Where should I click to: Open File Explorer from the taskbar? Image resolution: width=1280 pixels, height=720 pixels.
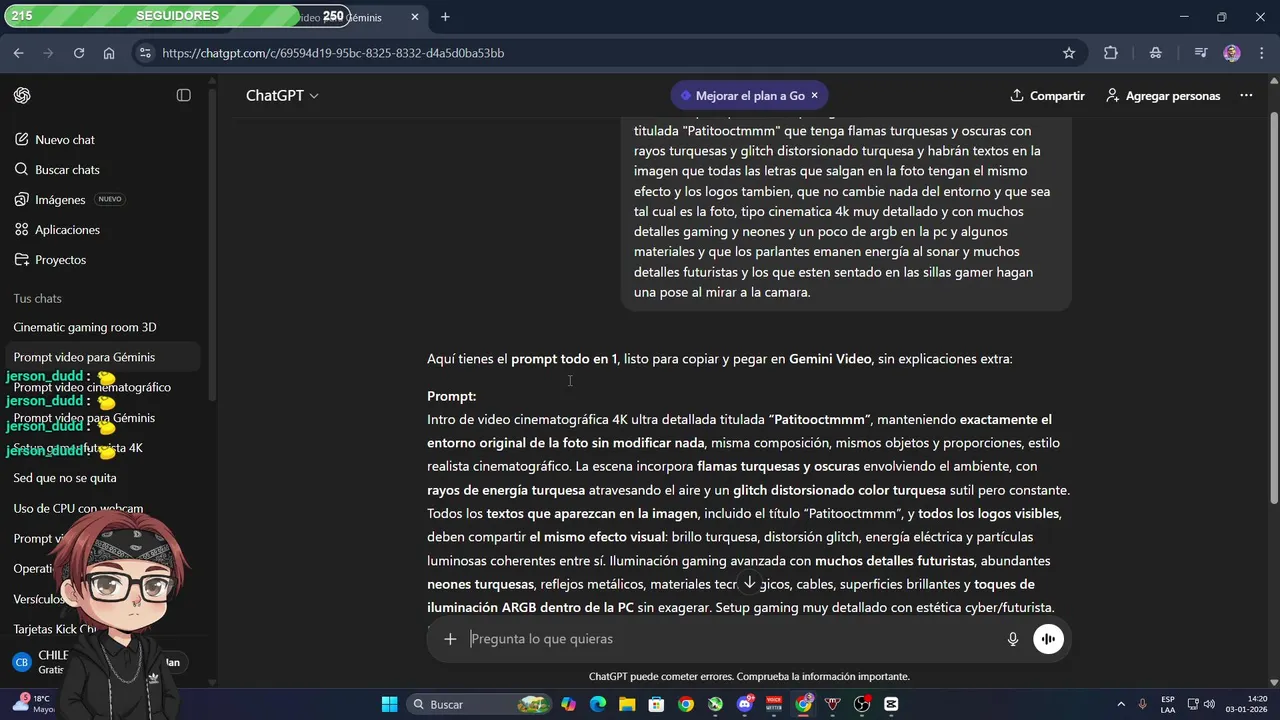tap(627, 705)
